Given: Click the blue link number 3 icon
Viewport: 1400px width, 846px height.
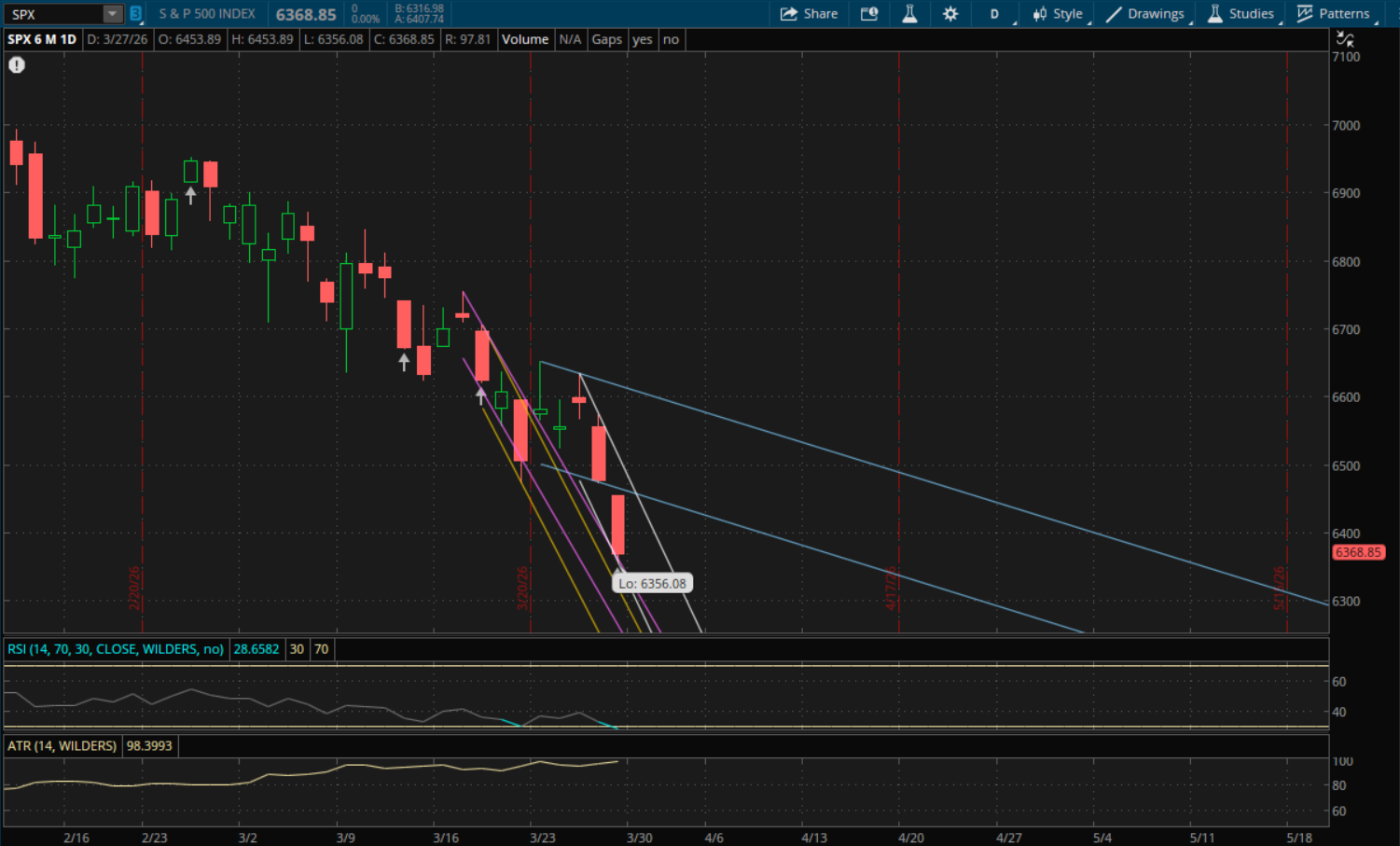Looking at the screenshot, I should tap(136, 14).
